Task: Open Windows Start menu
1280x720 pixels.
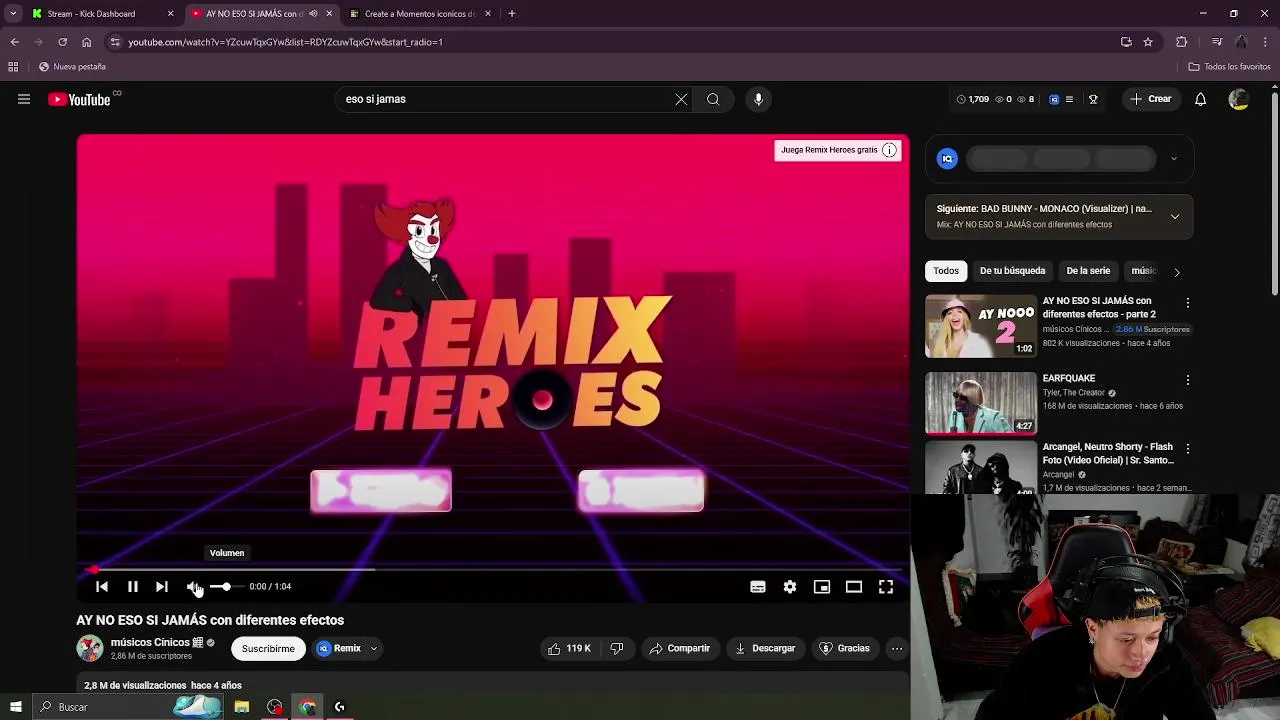Action: point(15,707)
